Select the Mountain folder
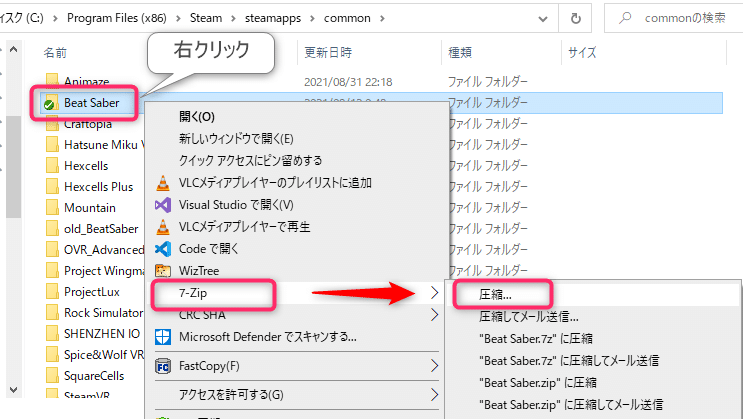This screenshot has height=419, width=743. coord(90,208)
